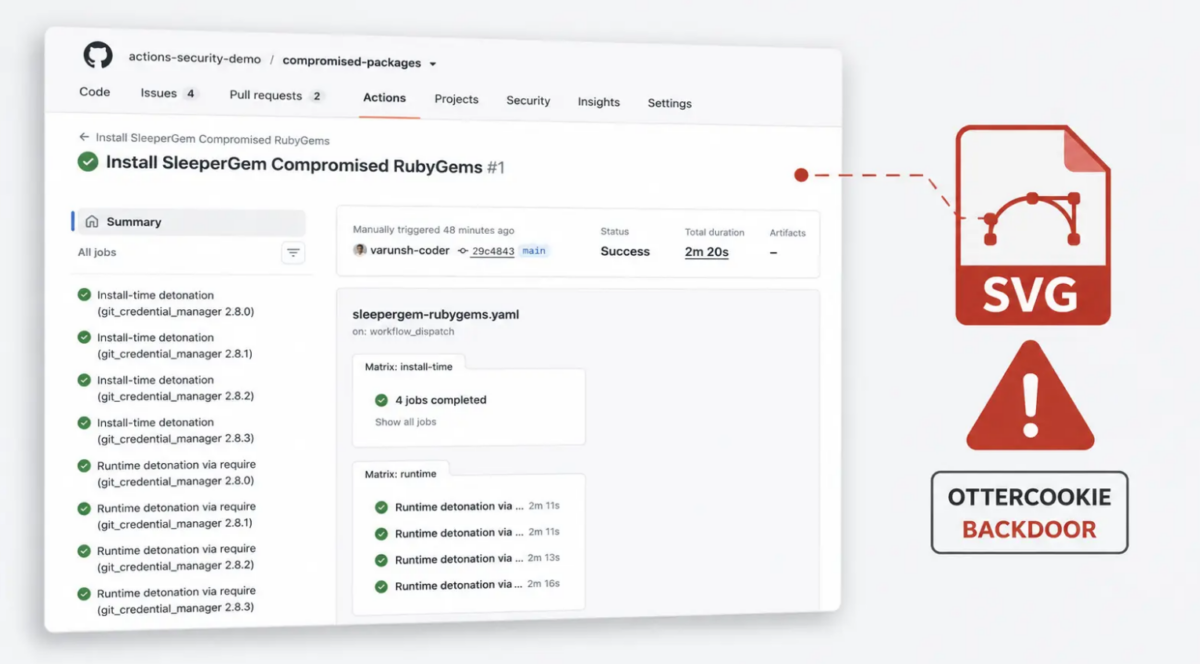
Task: Open the All jobs filter button
Action: [x=293, y=253]
